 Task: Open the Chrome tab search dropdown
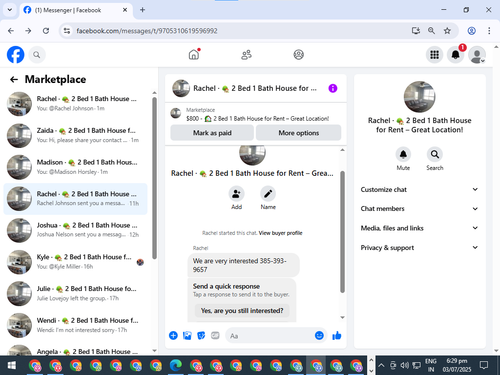(10, 10)
